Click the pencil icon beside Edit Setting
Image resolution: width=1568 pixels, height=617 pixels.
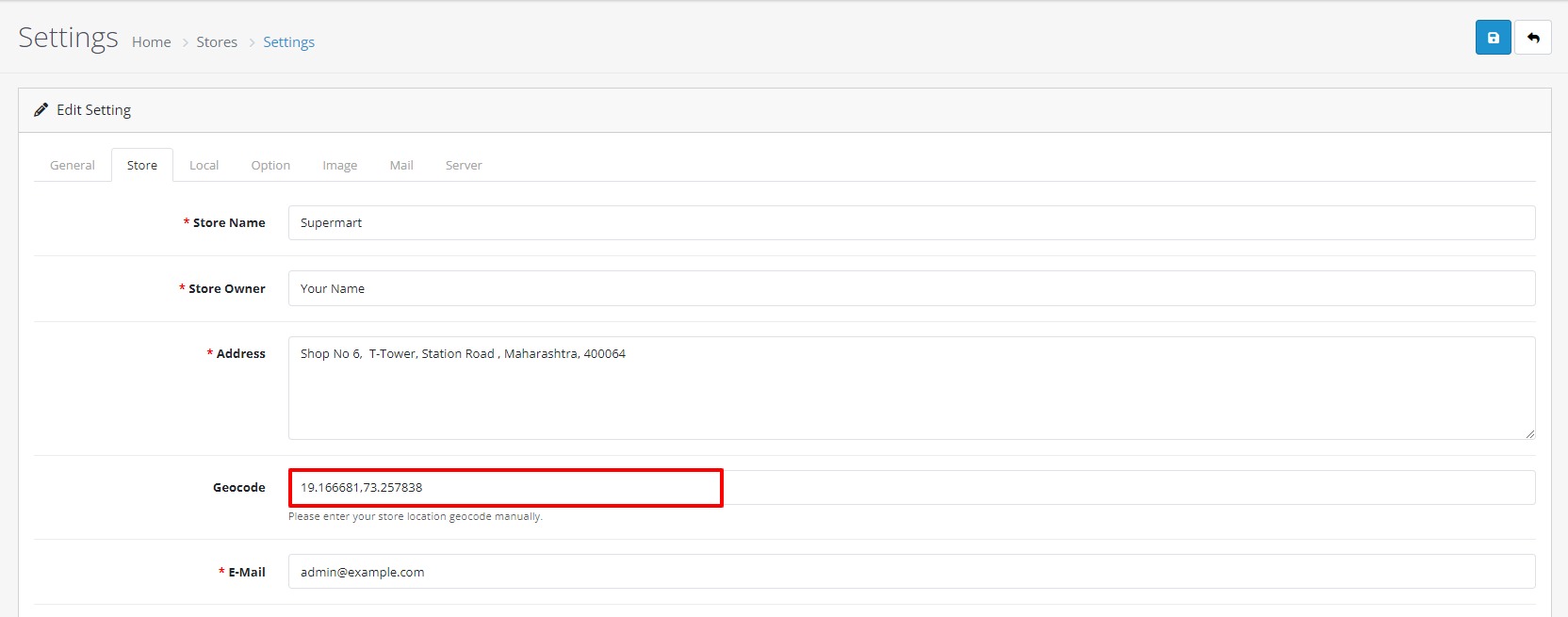point(41,110)
